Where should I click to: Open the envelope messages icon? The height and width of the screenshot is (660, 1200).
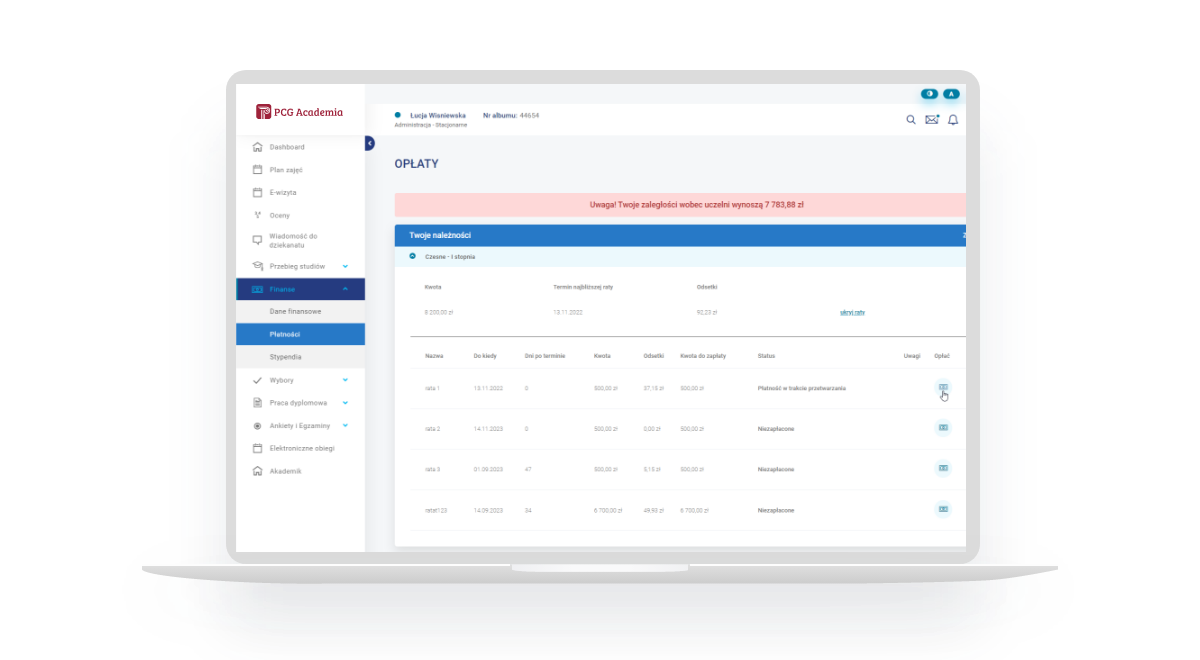932,120
